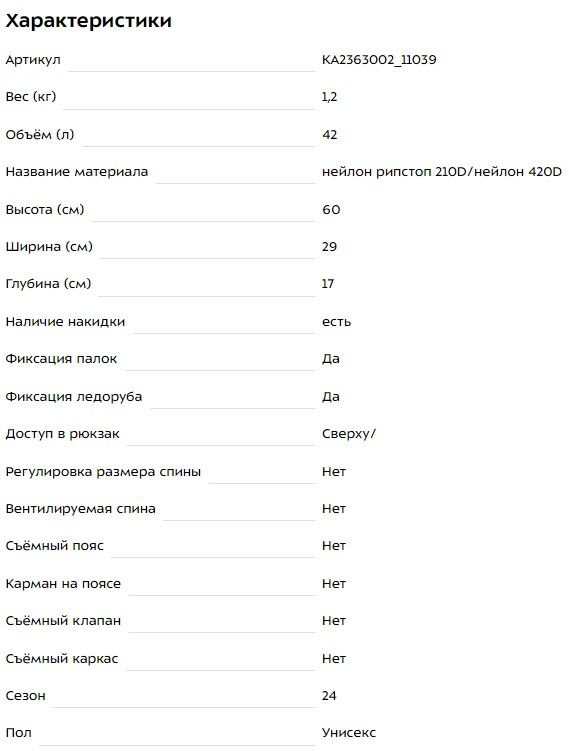
Task: Click the Объём (л) label
Action: click(40, 135)
